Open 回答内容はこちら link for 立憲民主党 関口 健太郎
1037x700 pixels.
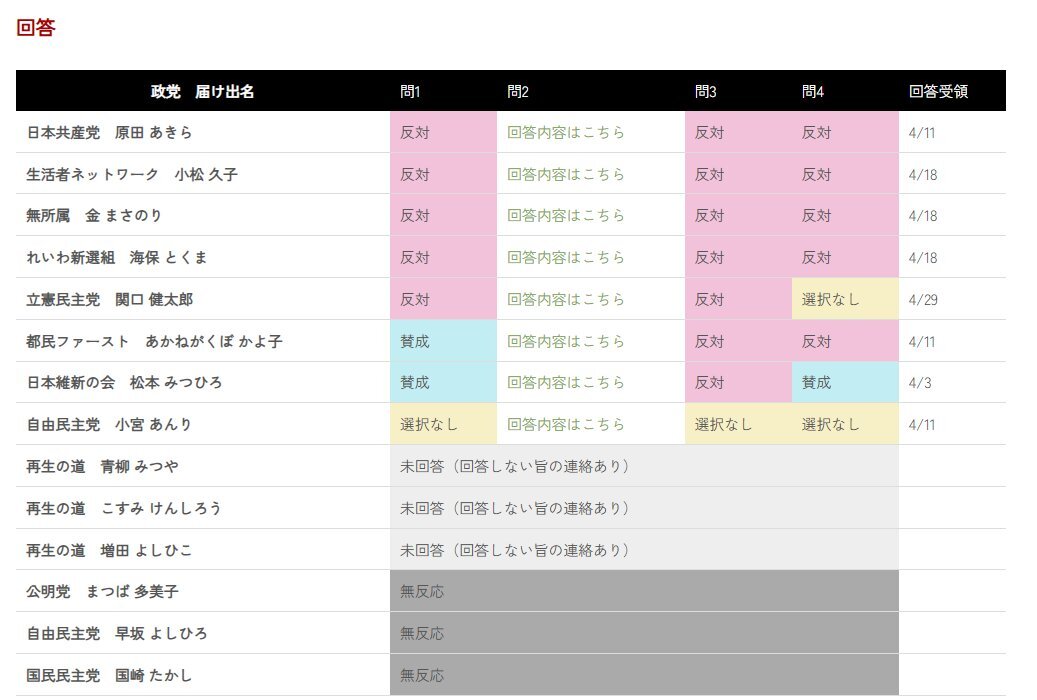[x=565, y=299]
